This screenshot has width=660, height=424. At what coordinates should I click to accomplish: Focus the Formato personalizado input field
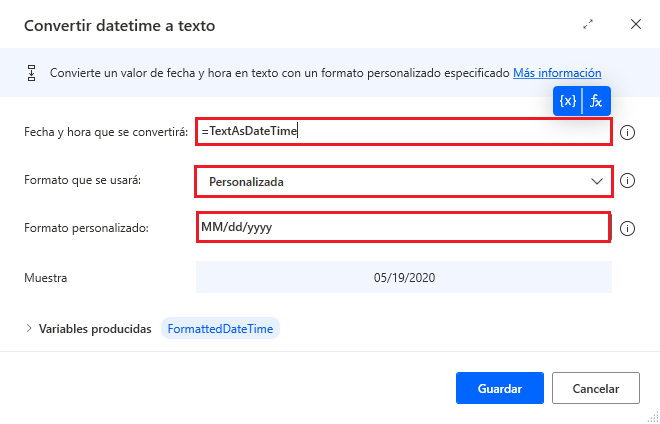pos(403,228)
